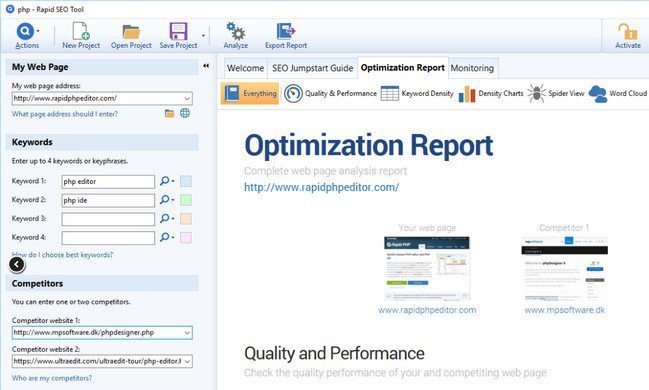Show the Everything report view
Screen dimensions: 649x390
coord(250,93)
